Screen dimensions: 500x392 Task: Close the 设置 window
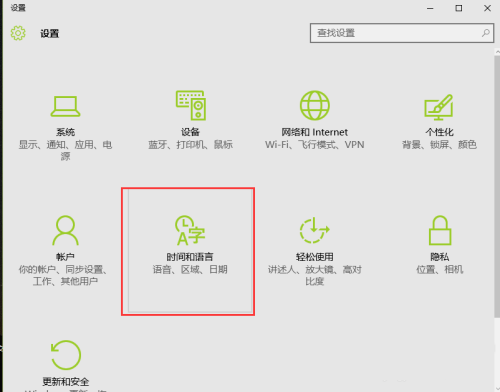coord(487,8)
